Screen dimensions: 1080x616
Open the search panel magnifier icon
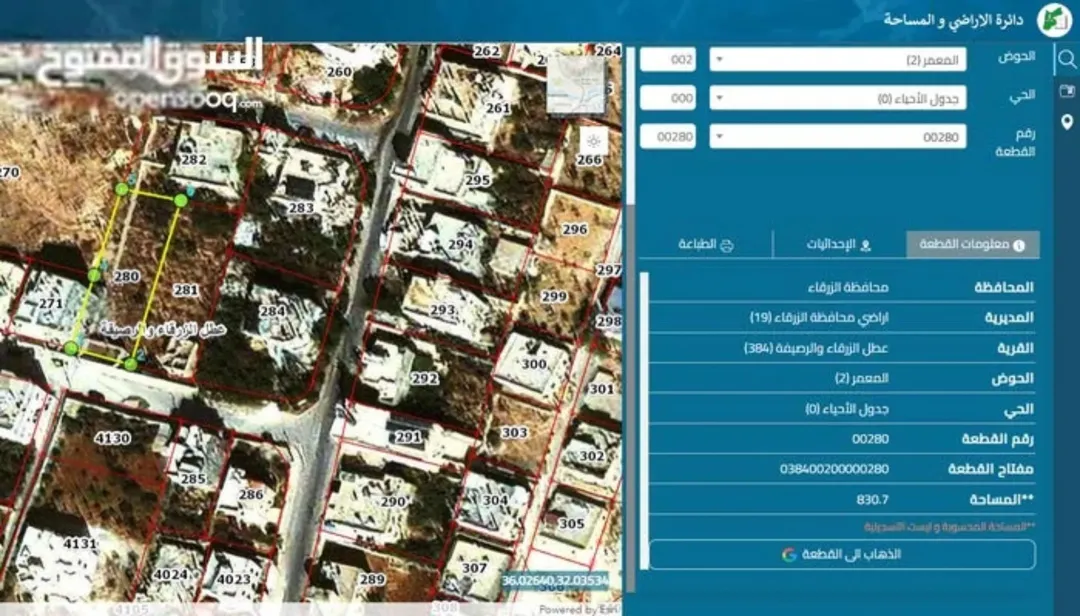(x=1067, y=59)
